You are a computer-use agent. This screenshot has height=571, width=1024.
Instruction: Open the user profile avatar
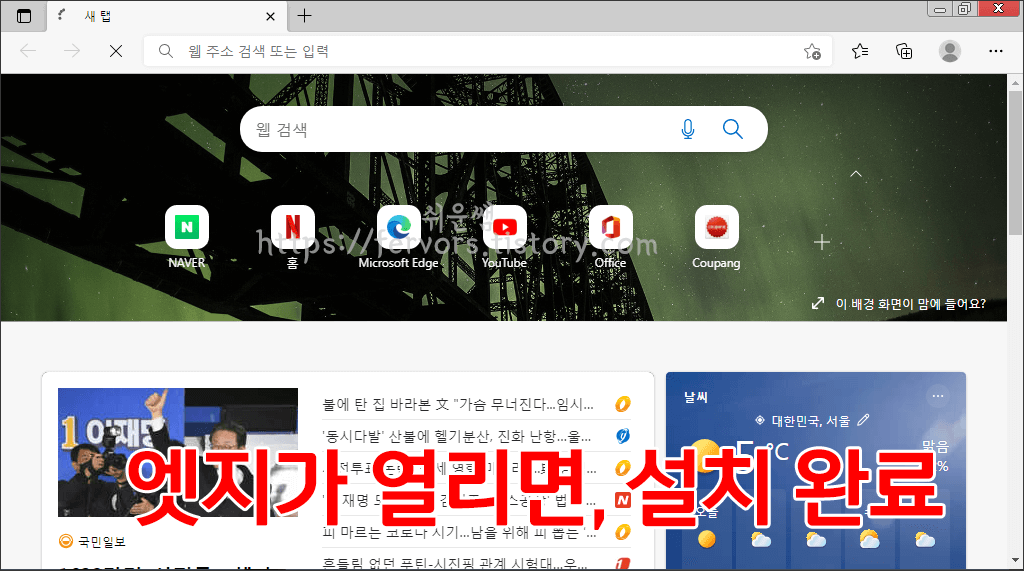950,51
